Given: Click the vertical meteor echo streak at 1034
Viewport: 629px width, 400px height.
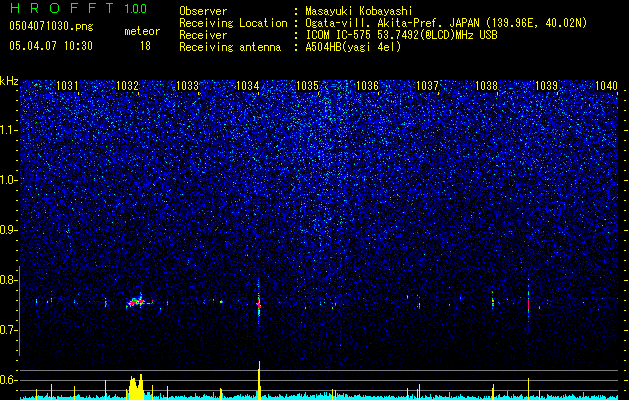Looking at the screenshot, I should pyautogui.click(x=259, y=302).
